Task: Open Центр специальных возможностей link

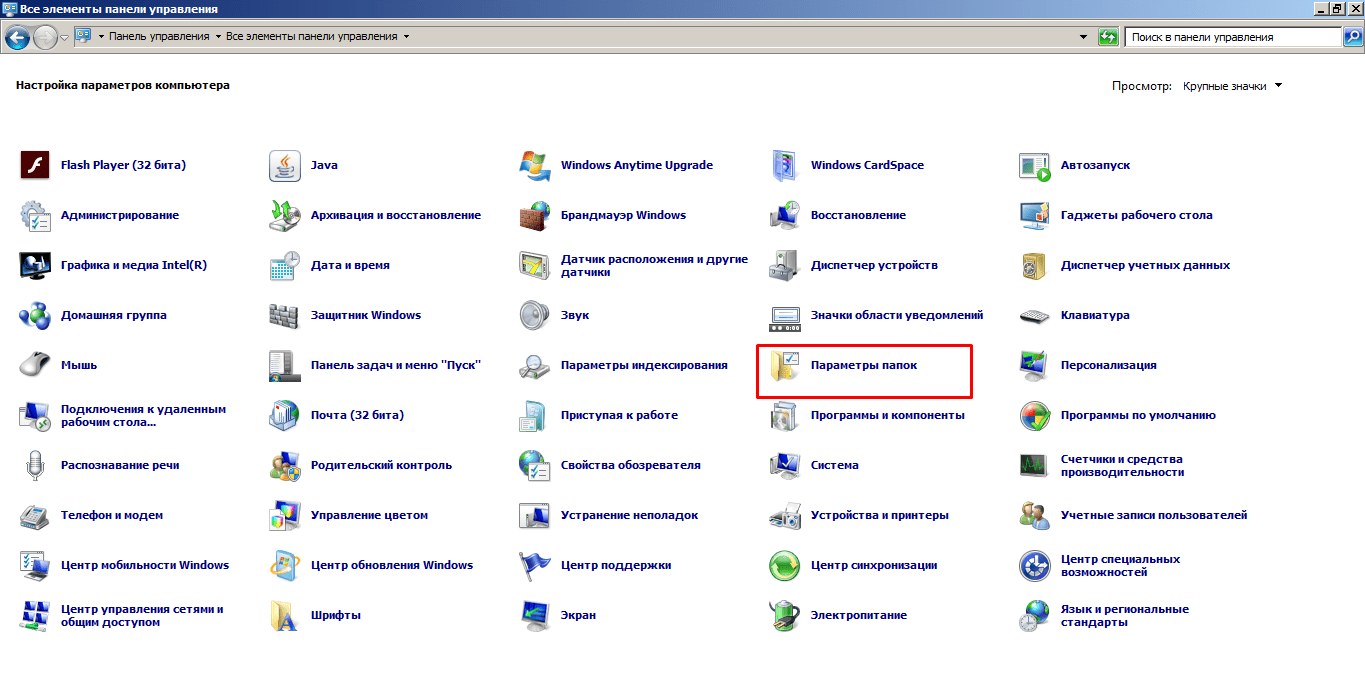Action: click(x=1121, y=565)
